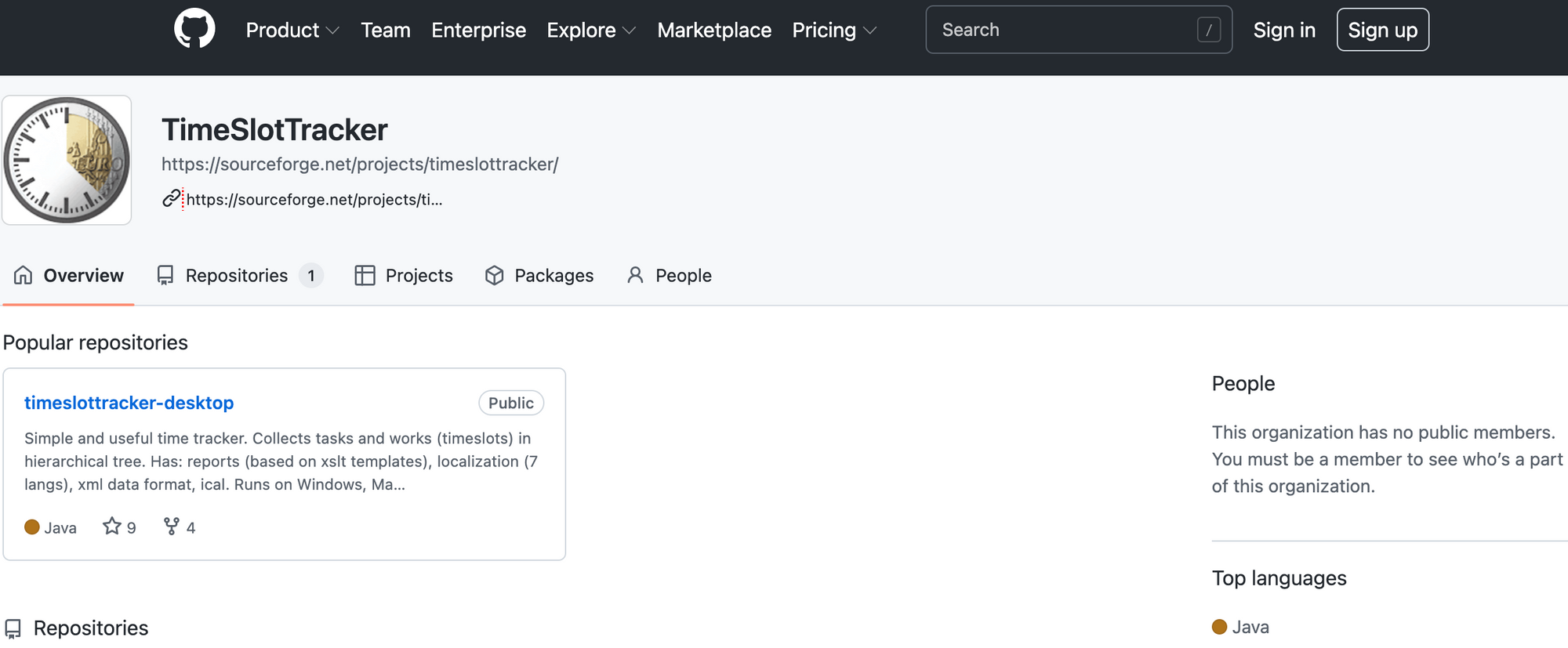Select the Overview tab
The width and height of the screenshot is (1568, 648).
68,275
